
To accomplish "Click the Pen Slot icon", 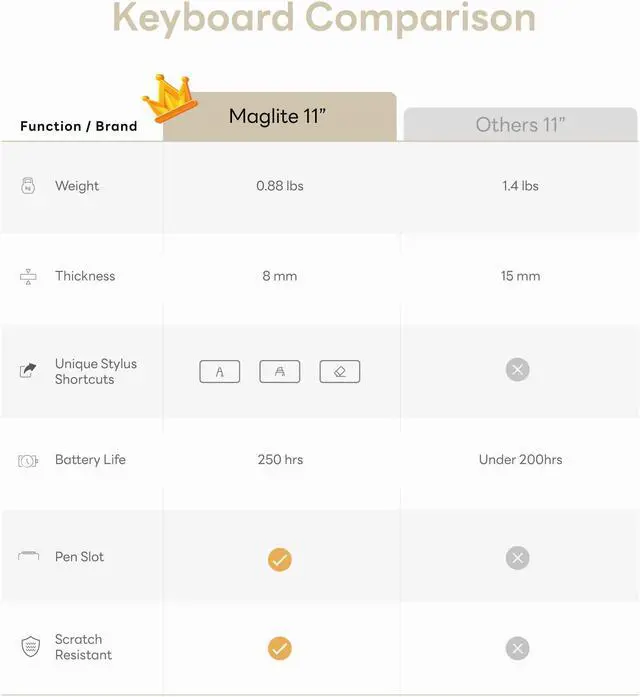I will tap(28, 557).
